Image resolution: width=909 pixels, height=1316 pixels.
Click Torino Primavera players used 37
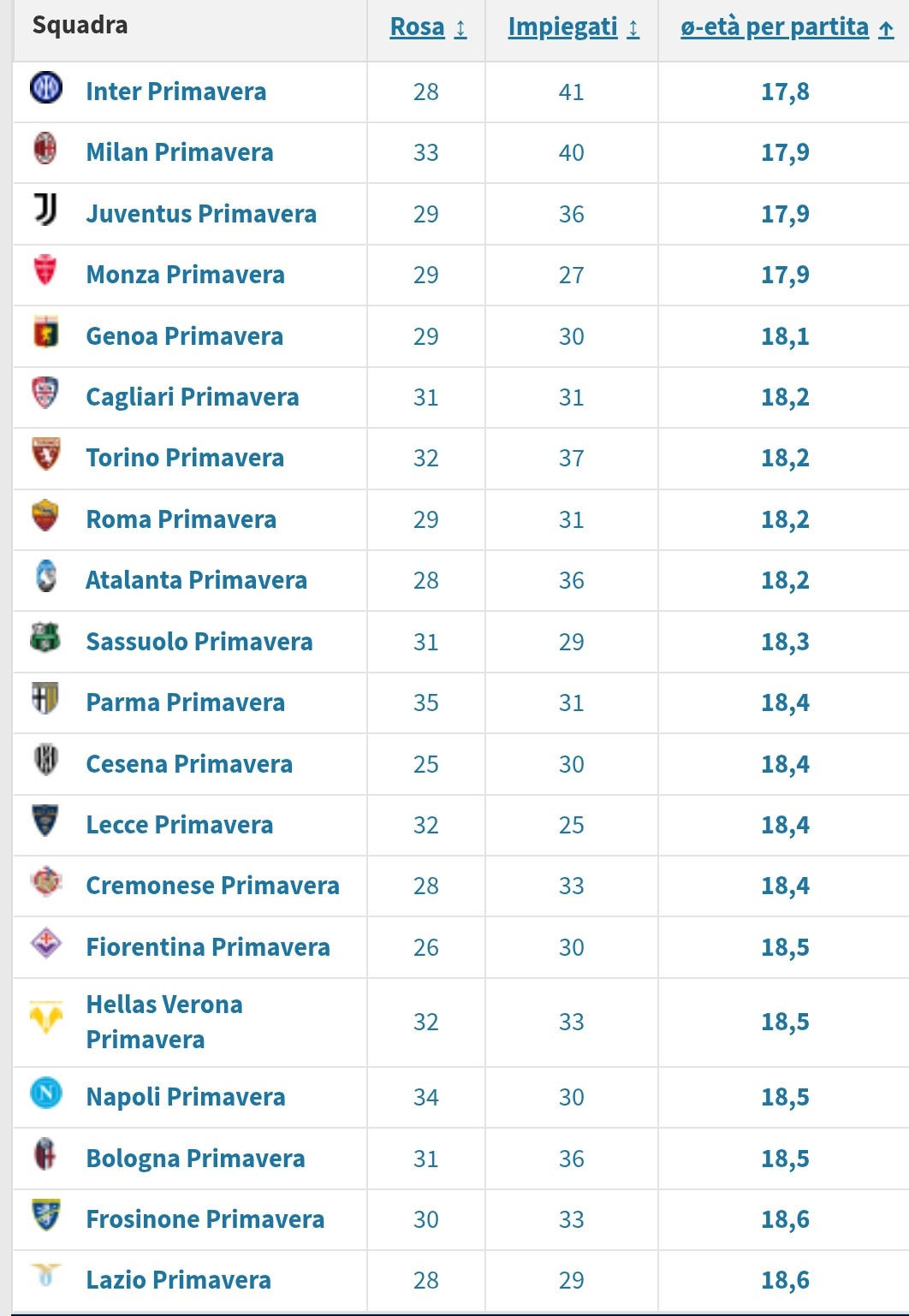572,459
